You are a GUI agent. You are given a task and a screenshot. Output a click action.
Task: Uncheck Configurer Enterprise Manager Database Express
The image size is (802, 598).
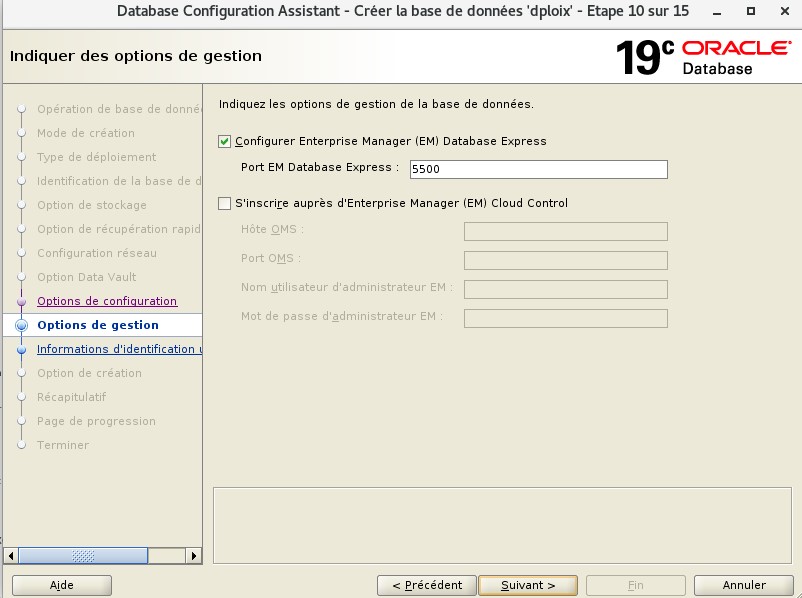click(224, 141)
